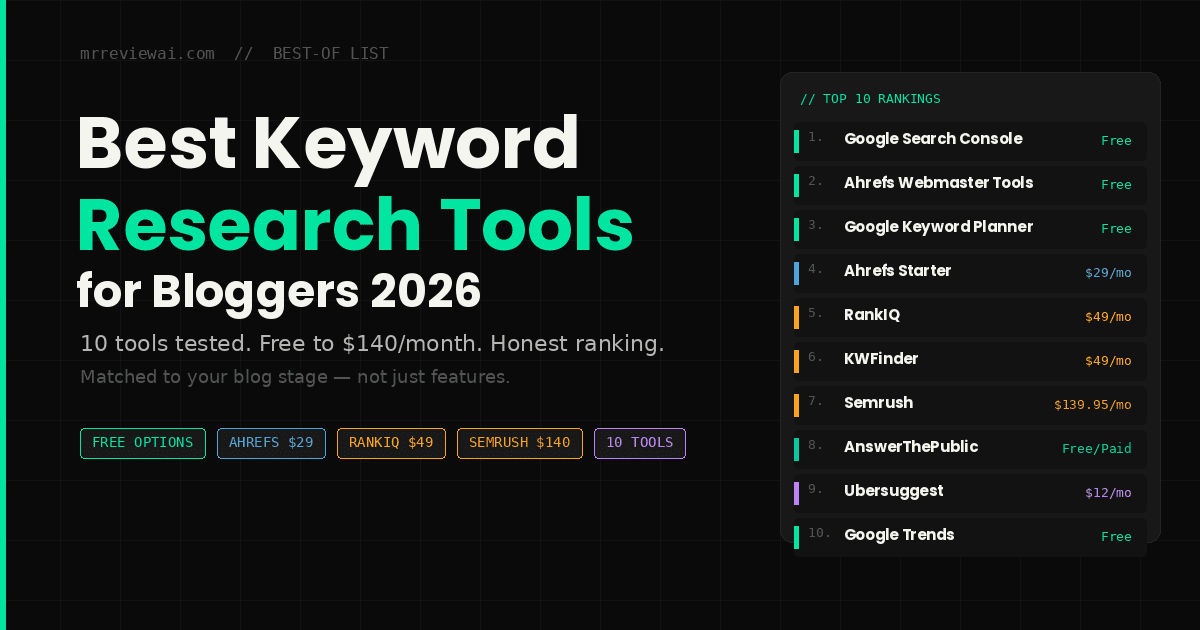Click the SEMRUSH $140 tag
The image size is (1200, 630).
[x=520, y=443]
